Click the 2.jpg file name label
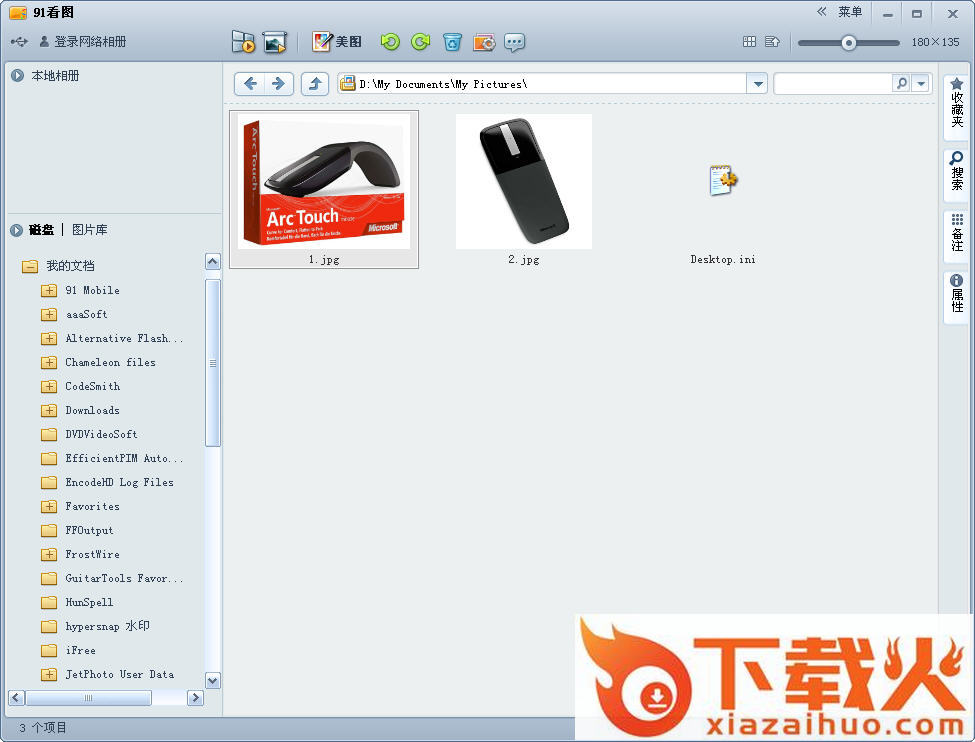The image size is (975, 742). click(x=524, y=259)
